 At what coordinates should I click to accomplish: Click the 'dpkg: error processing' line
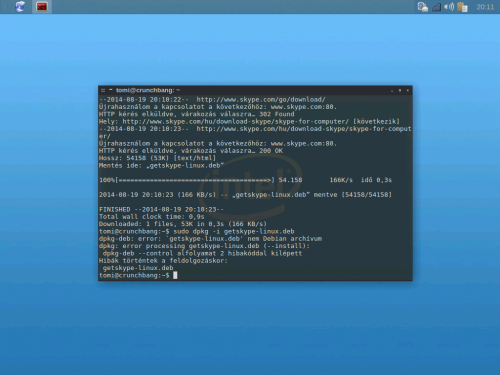coord(204,246)
